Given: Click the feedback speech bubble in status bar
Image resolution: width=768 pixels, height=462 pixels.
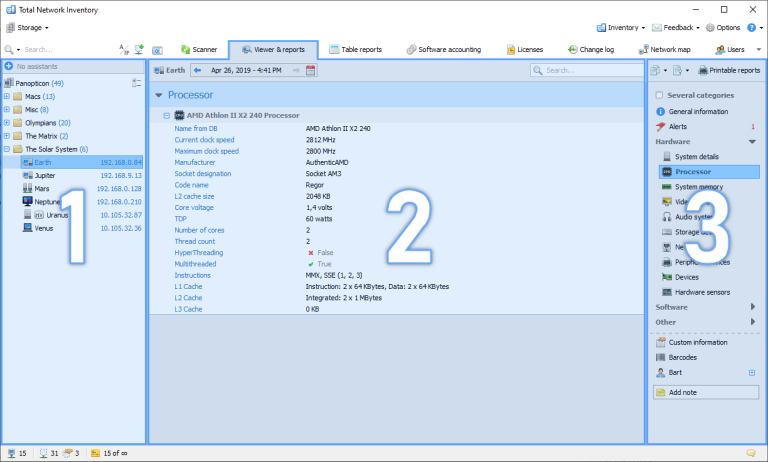Looking at the screenshot, I should click(x=750, y=453).
